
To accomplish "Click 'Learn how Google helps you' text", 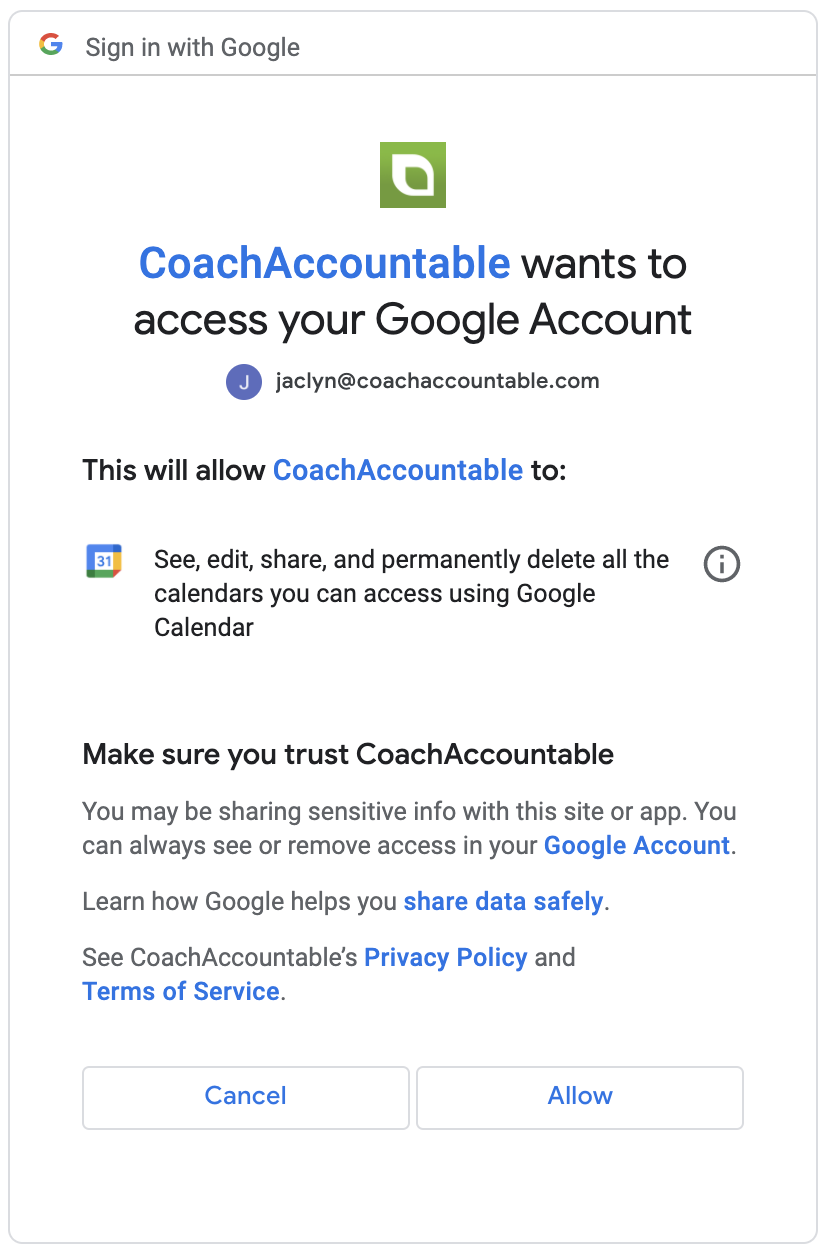I will tap(240, 902).
